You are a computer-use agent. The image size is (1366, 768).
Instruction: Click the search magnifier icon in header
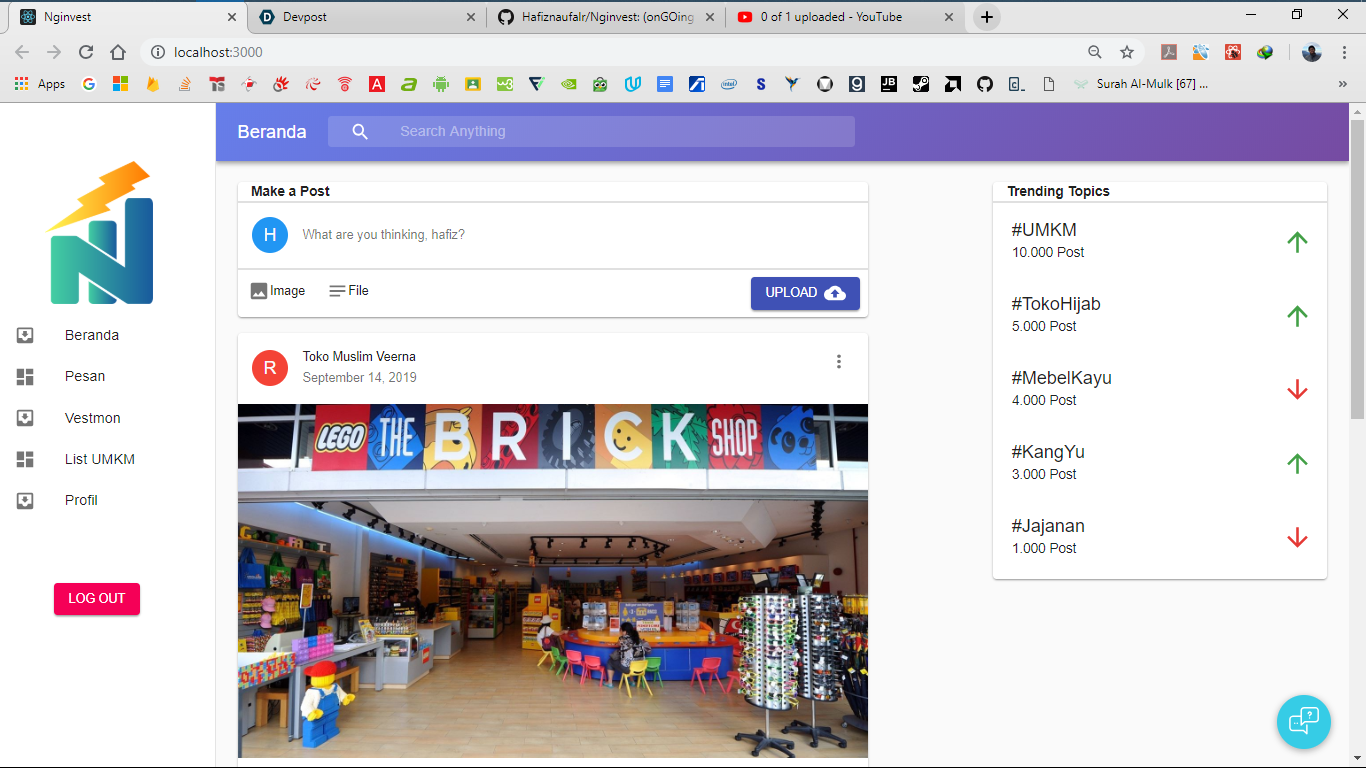(360, 131)
